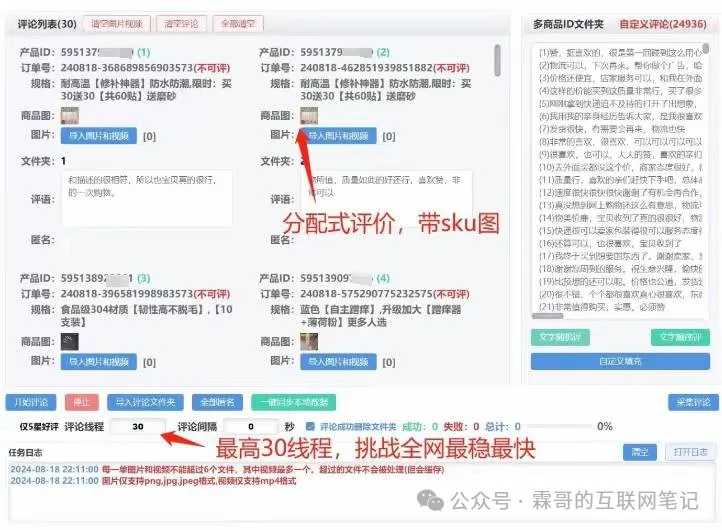Click product thumbnail of item (1)
The width and height of the screenshot is (722, 530).
tap(70, 116)
